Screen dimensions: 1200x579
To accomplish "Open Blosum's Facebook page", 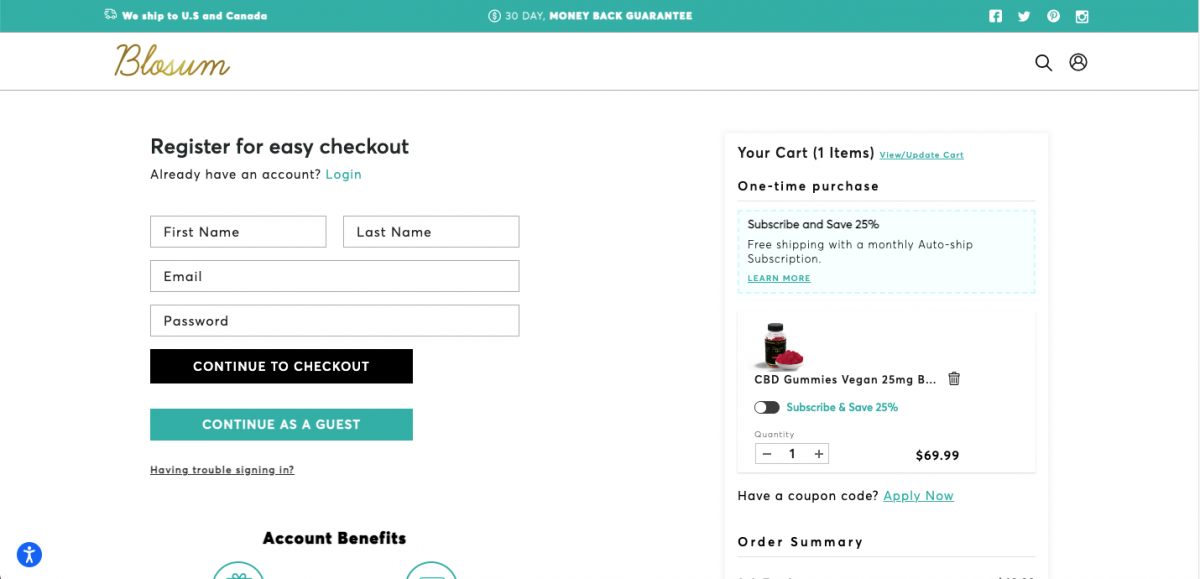I will click(x=995, y=15).
